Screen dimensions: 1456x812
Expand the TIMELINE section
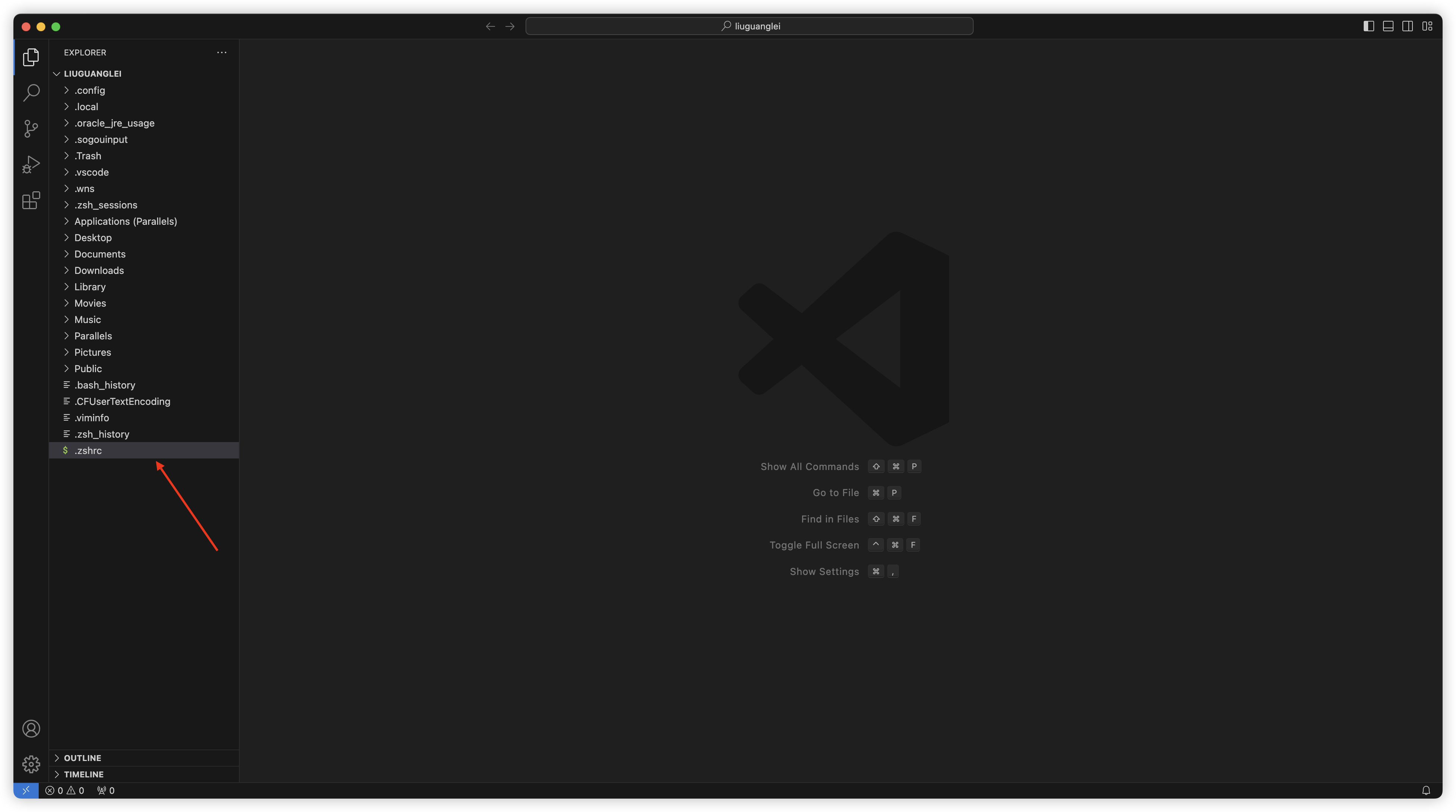coord(84,774)
